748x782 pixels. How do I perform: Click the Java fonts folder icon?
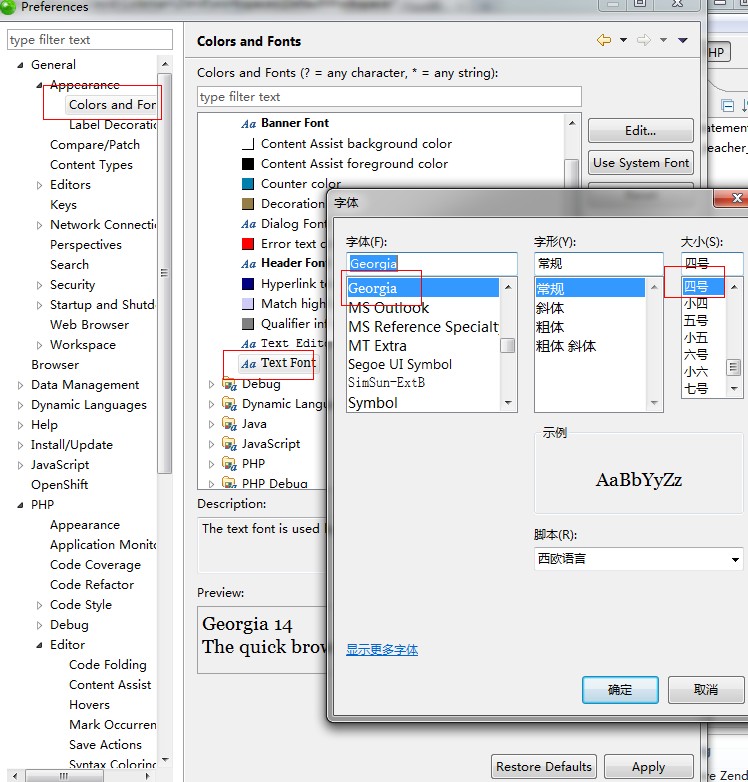click(x=229, y=424)
